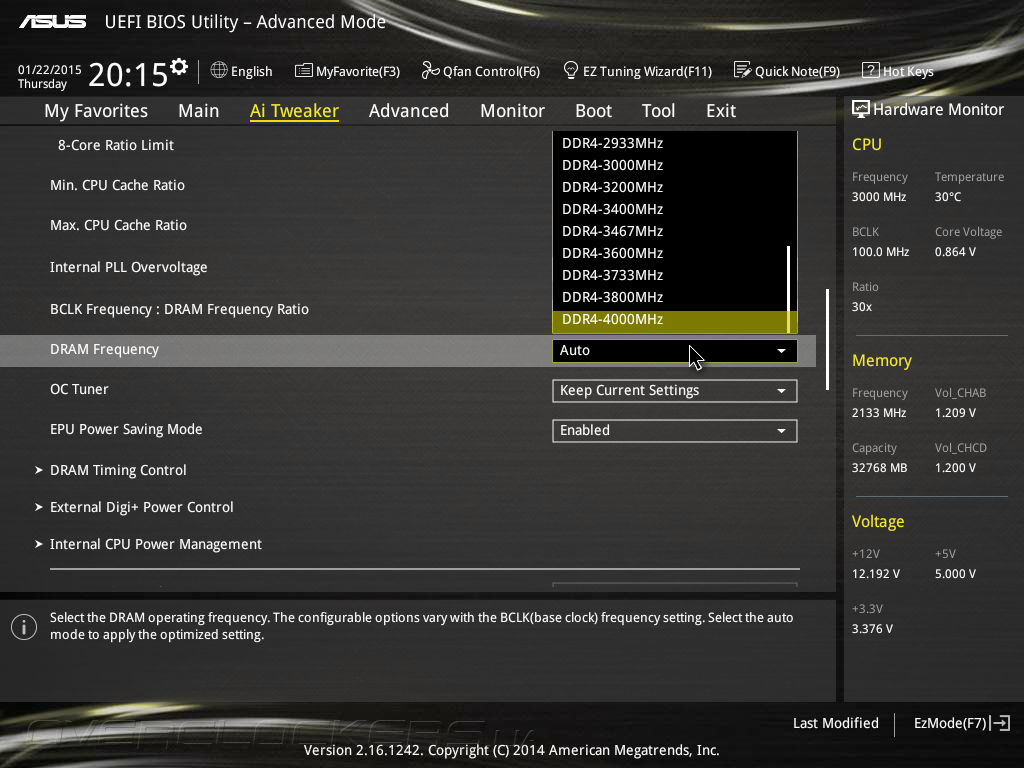
Task: Click the info icon beside help text
Action: tap(24, 627)
